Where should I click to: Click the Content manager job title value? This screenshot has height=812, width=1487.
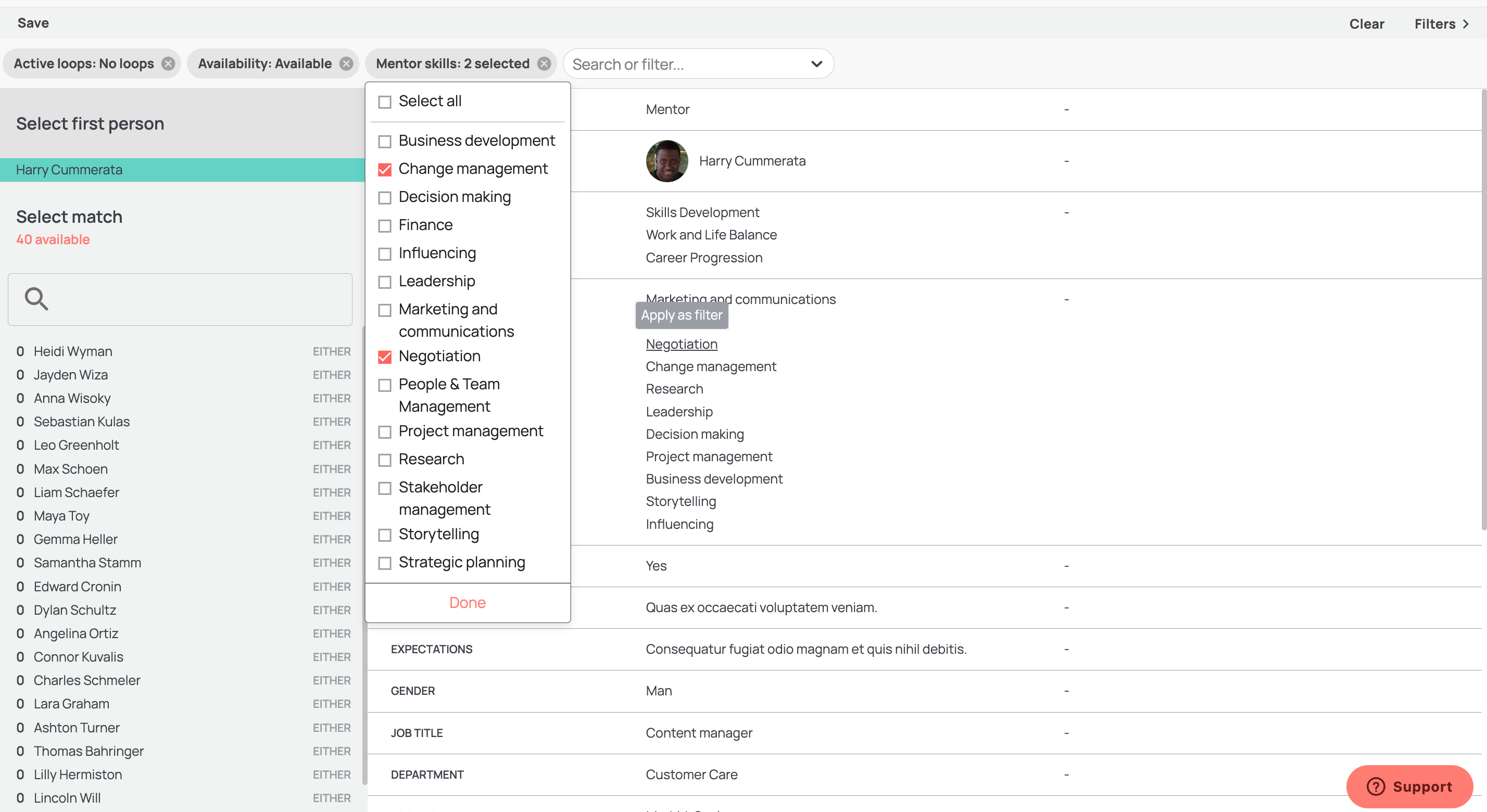699,733
